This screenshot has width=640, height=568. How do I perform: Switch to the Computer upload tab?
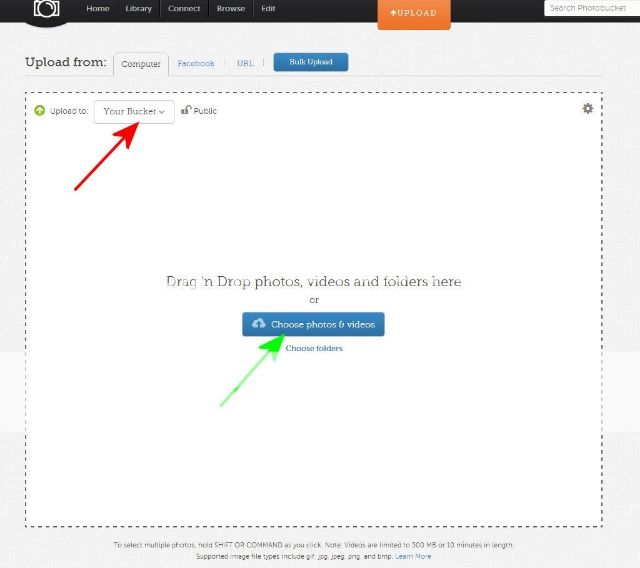(x=141, y=64)
